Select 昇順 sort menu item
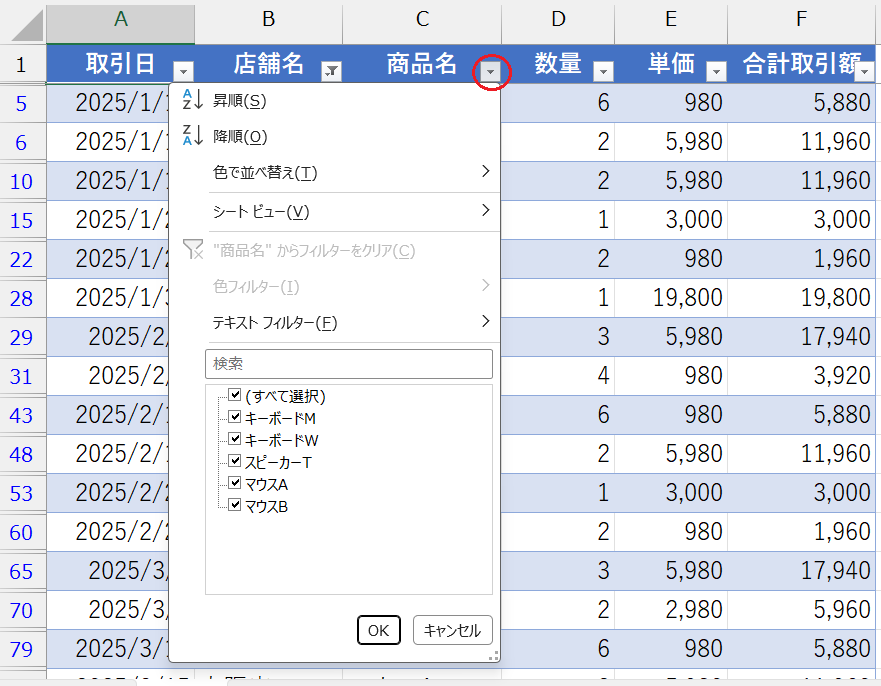881x686 pixels. coord(240,101)
